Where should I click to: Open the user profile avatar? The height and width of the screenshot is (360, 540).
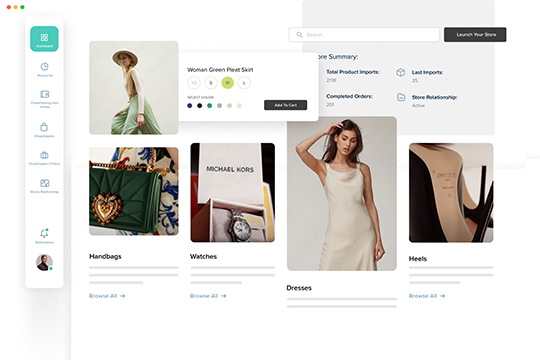(44, 263)
